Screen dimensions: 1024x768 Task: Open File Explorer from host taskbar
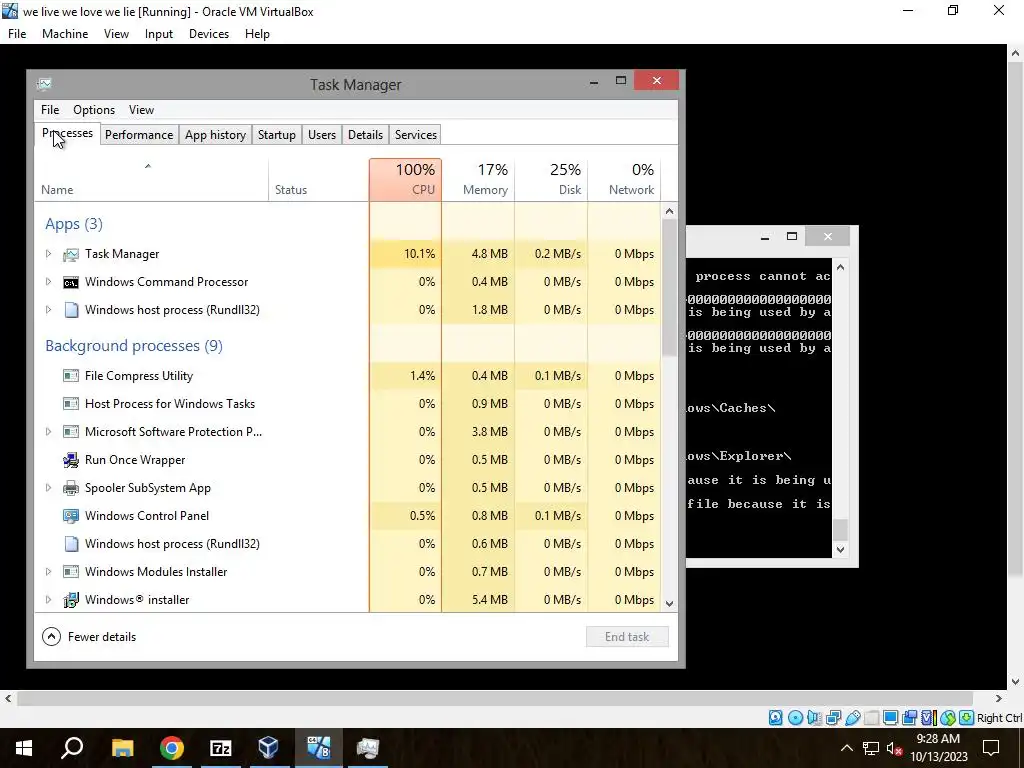(122, 748)
